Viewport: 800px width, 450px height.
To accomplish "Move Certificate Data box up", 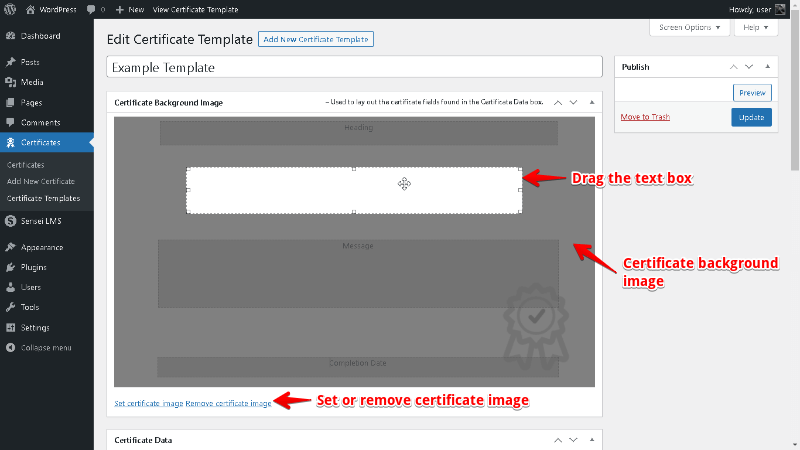I will (558, 440).
